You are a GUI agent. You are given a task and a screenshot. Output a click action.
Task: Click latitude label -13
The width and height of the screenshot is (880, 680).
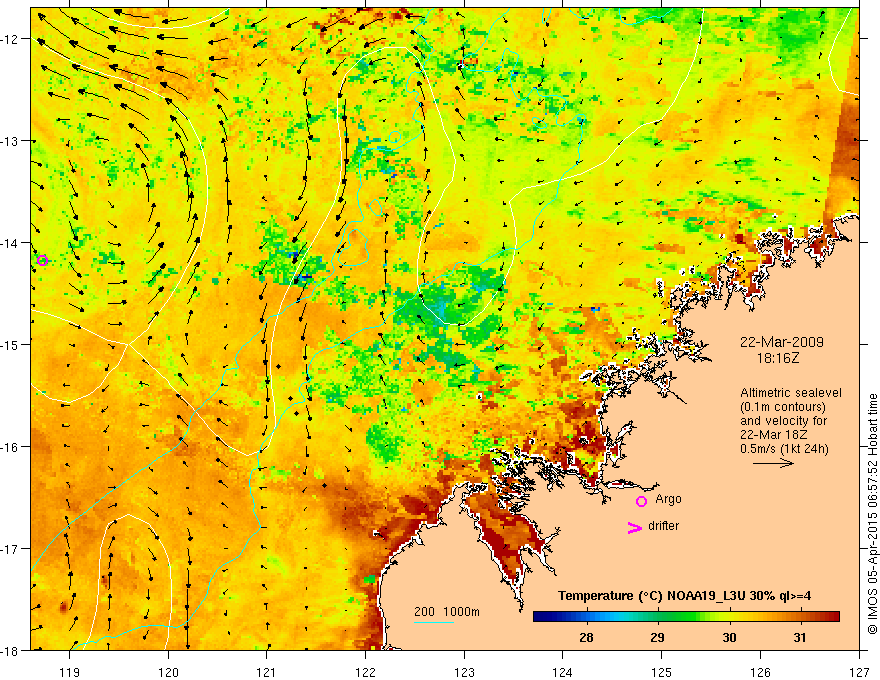(x=11, y=141)
